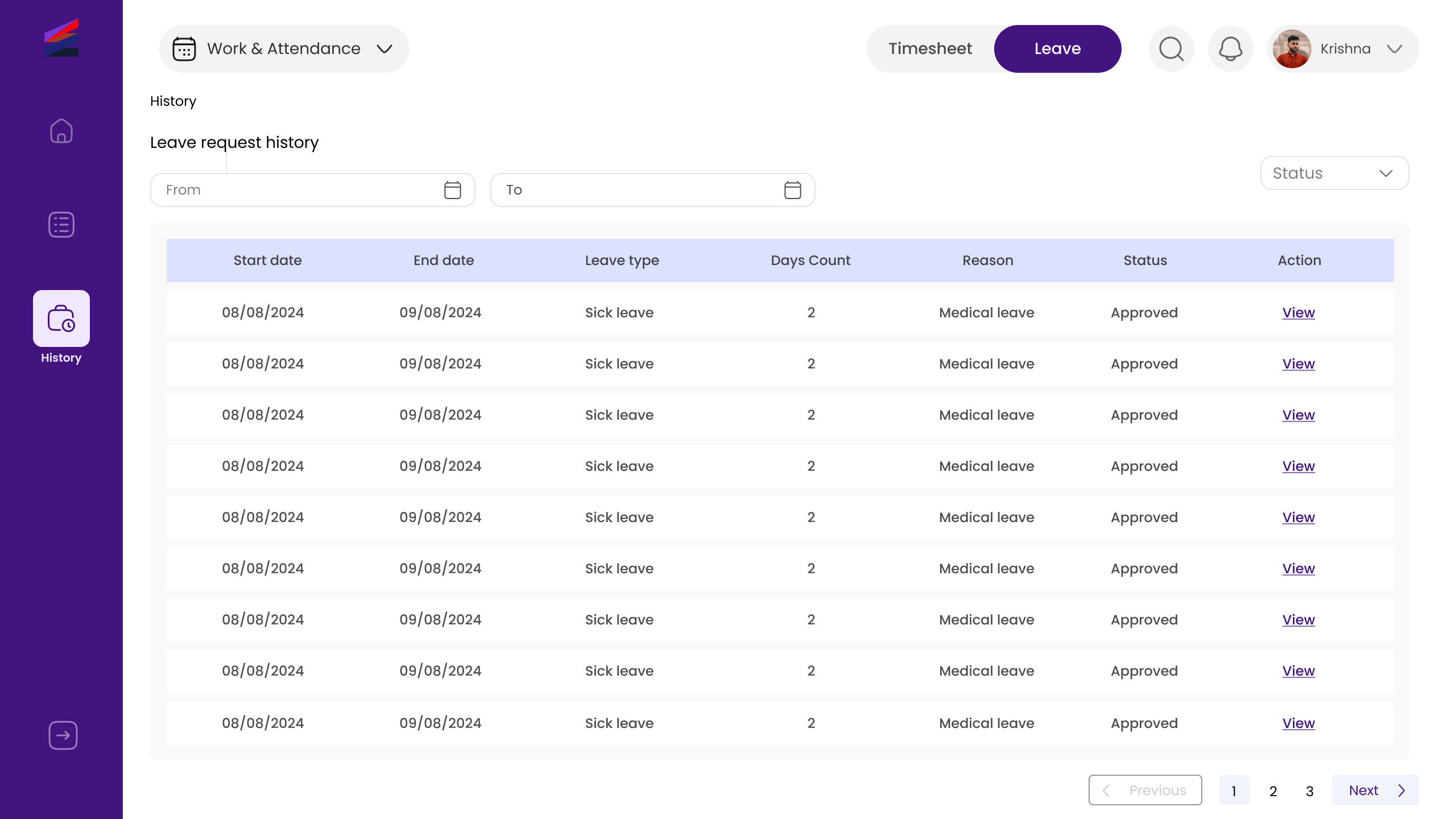Screen dimensions: 1456x819
Task: Select the History sidebar icon
Action: pos(61,318)
